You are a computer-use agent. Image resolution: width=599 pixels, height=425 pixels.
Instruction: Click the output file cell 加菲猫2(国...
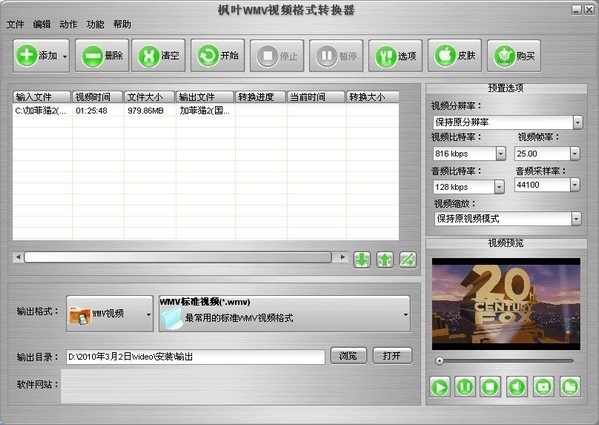pos(205,111)
